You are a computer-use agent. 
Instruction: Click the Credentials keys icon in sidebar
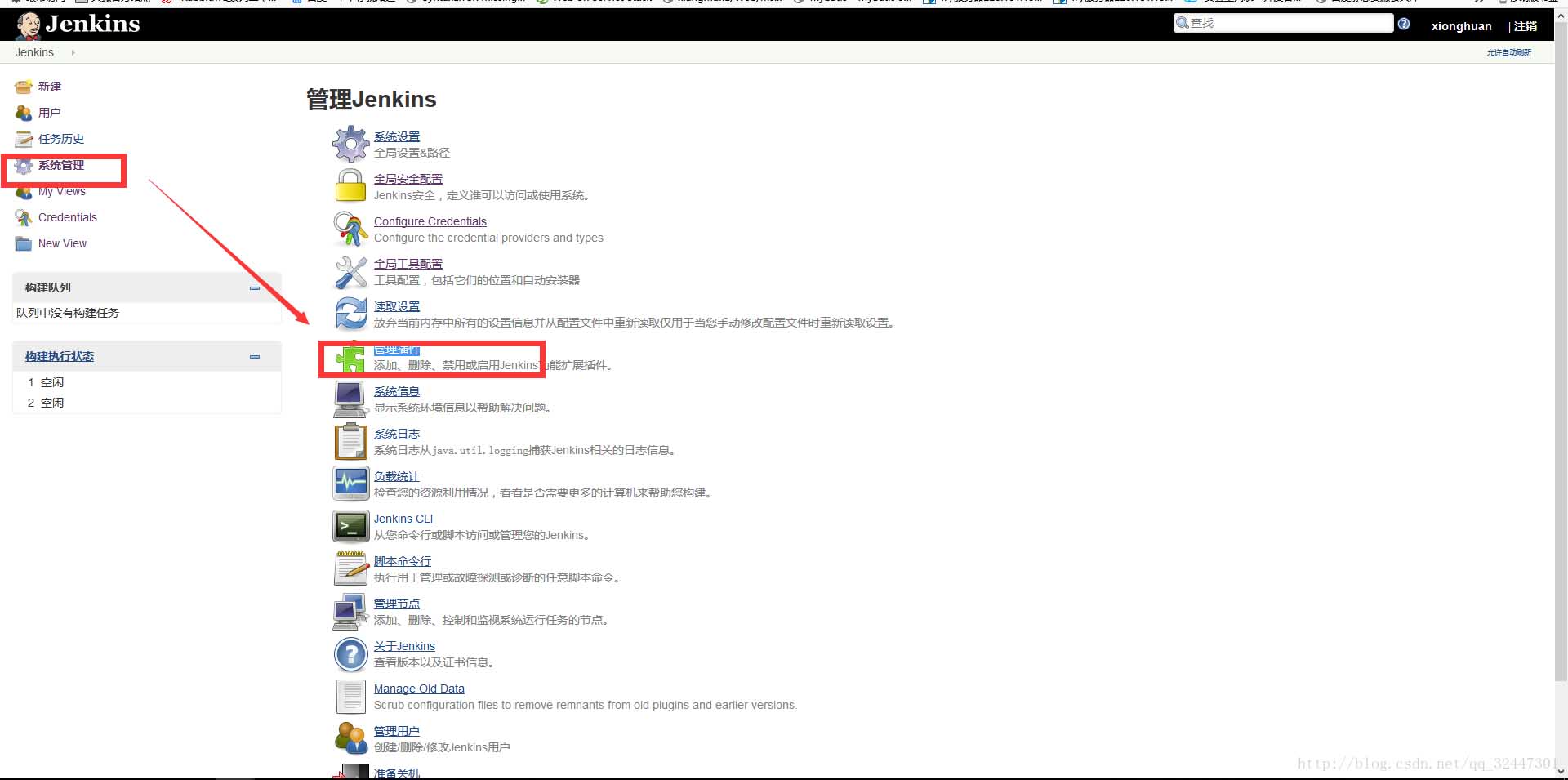coord(24,217)
